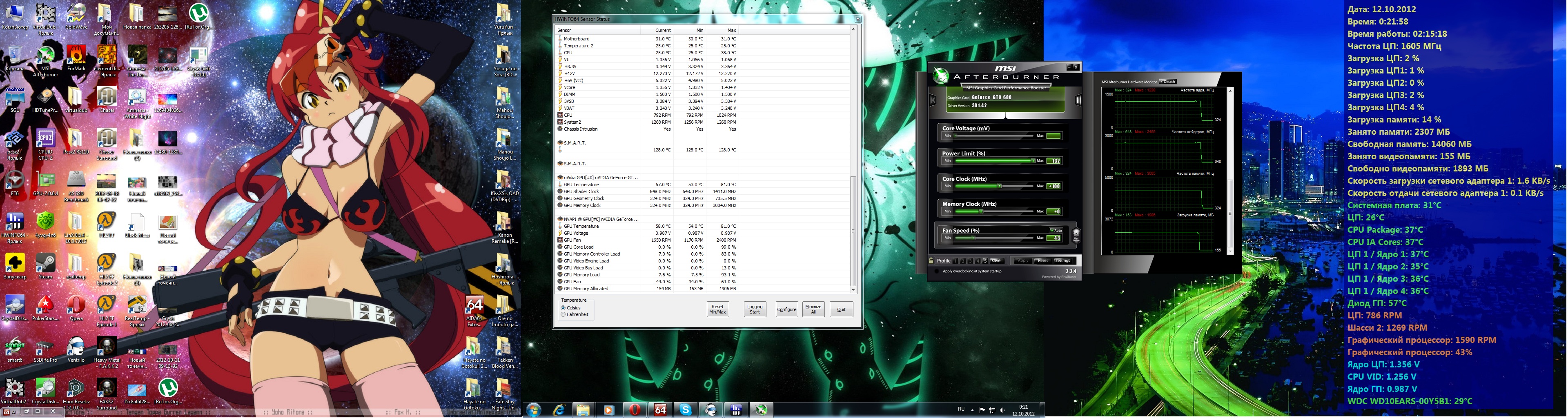1568x418 pixels.
Task: Click the profile lock padlock icon
Action: pyautogui.click(x=931, y=261)
